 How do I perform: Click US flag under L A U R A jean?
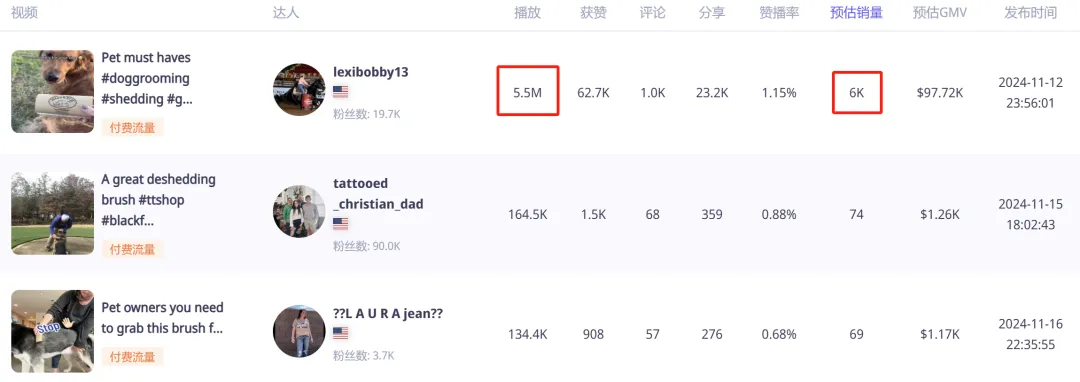pyautogui.click(x=340, y=333)
